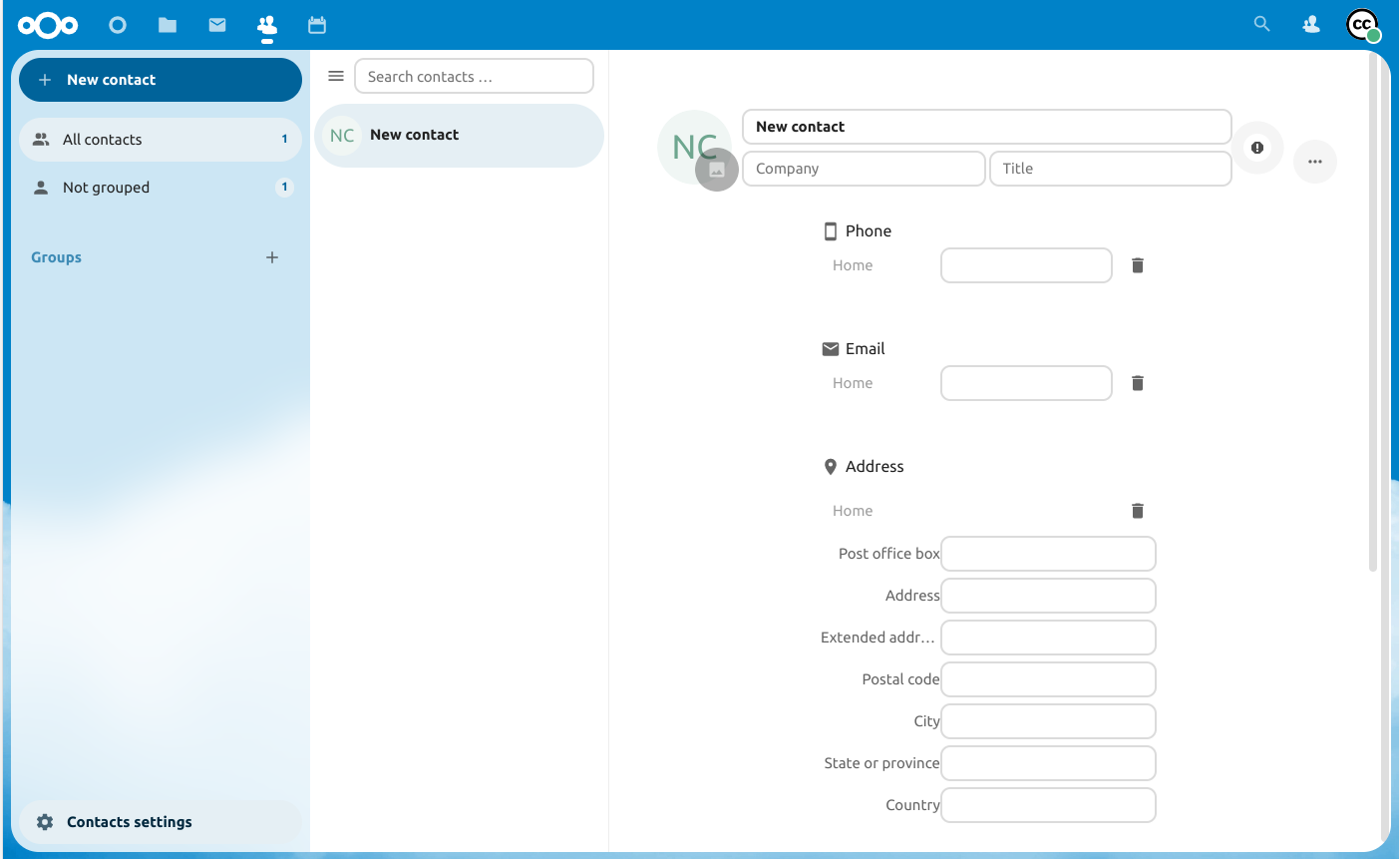Select 'Not grouped' in the sidebar

click(106, 188)
